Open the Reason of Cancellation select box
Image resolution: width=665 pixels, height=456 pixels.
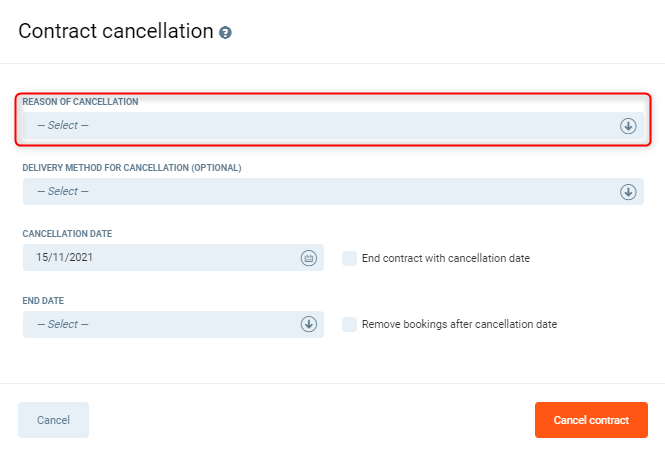[x=320, y=126]
